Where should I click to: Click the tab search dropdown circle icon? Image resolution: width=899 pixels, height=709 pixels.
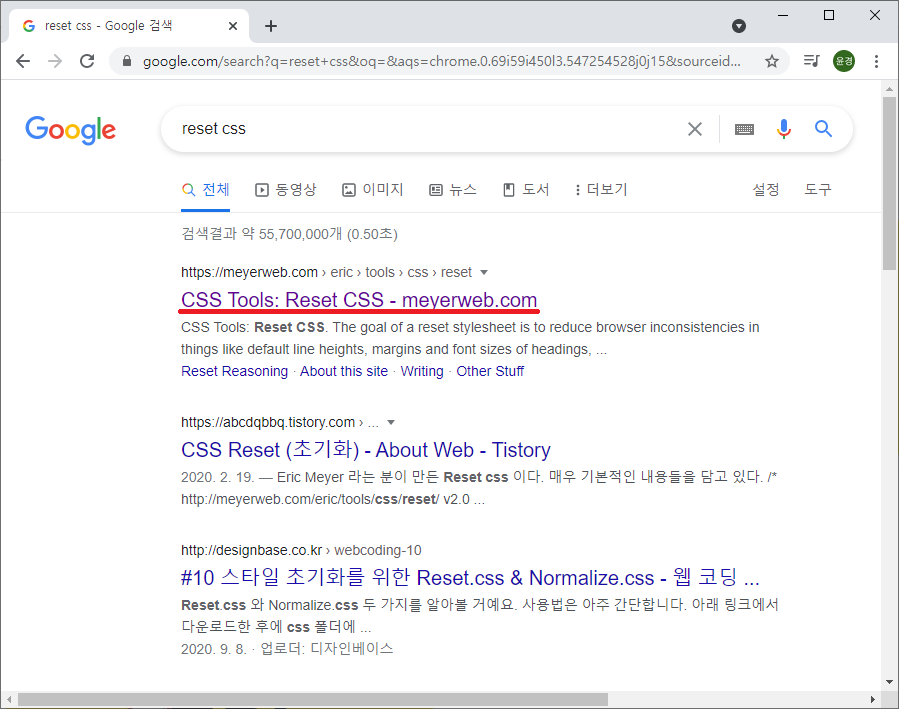tap(738, 26)
